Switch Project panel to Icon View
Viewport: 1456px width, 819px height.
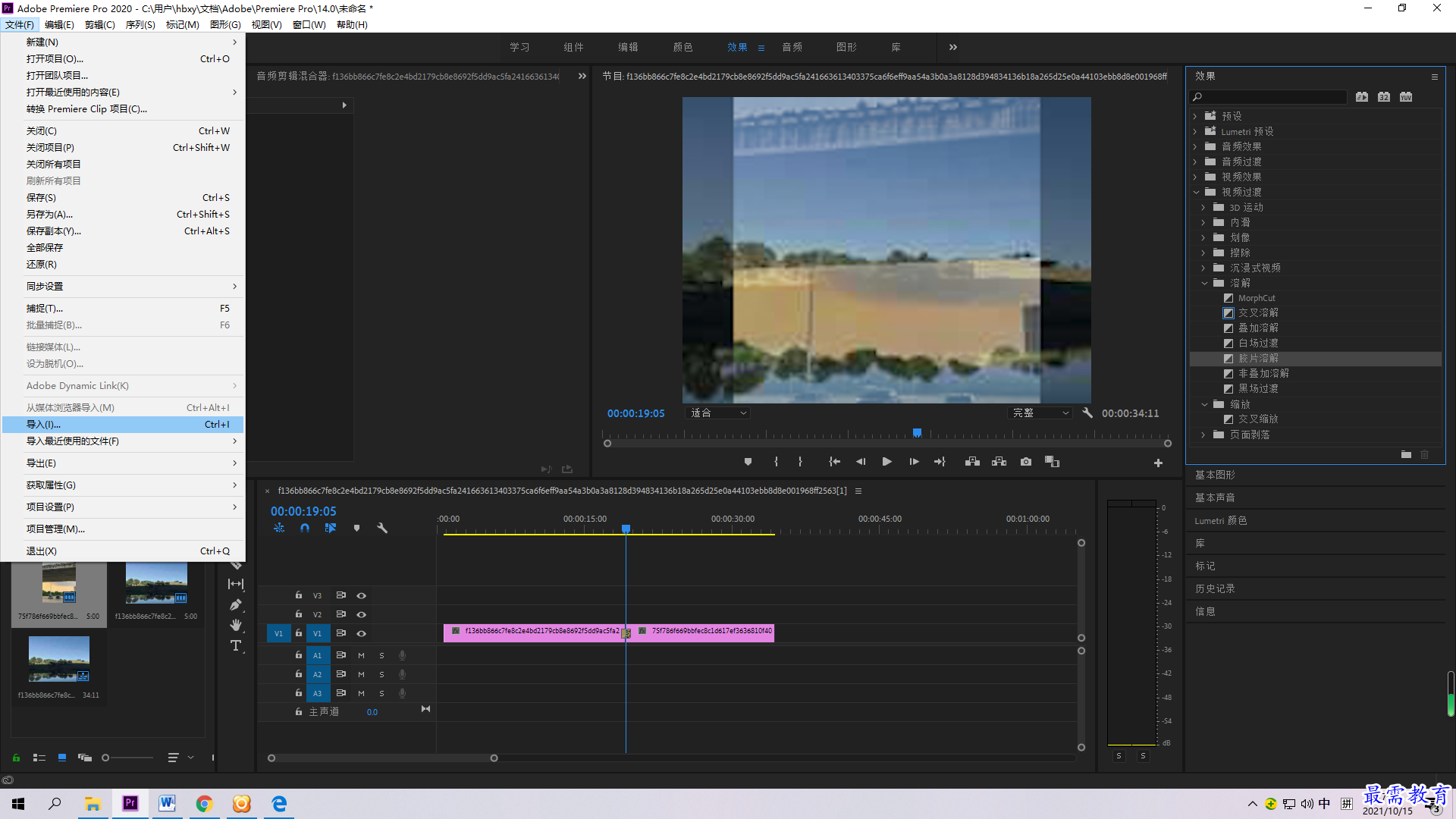coord(62,758)
